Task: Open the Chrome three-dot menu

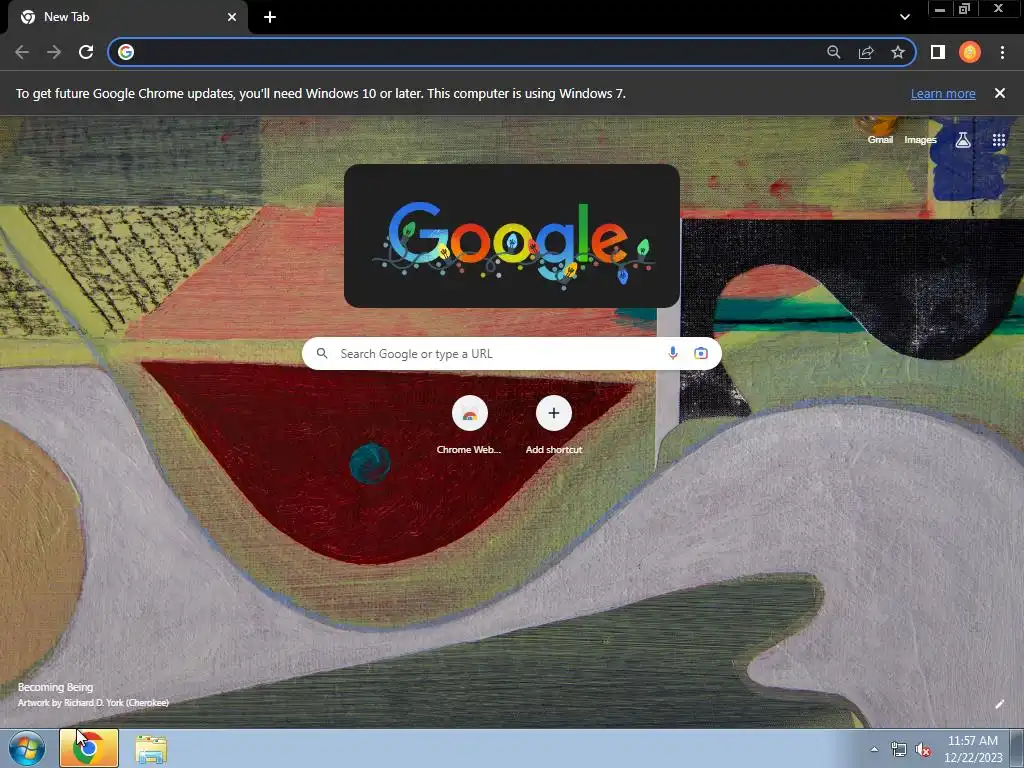Action: click(x=1002, y=52)
